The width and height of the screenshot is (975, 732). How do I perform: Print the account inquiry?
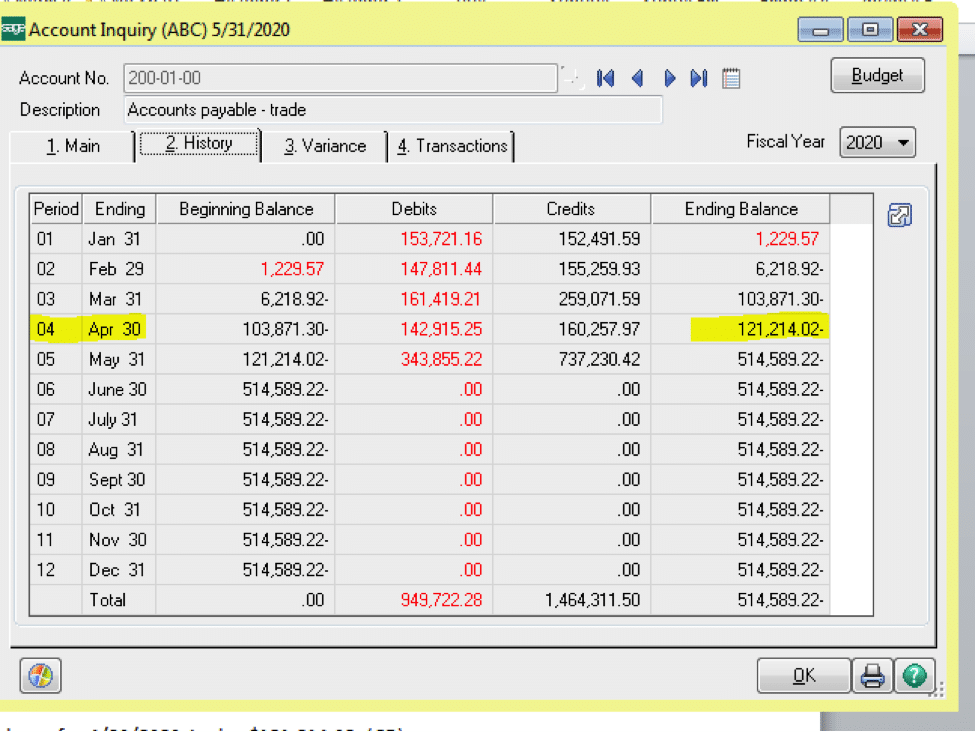tap(872, 677)
